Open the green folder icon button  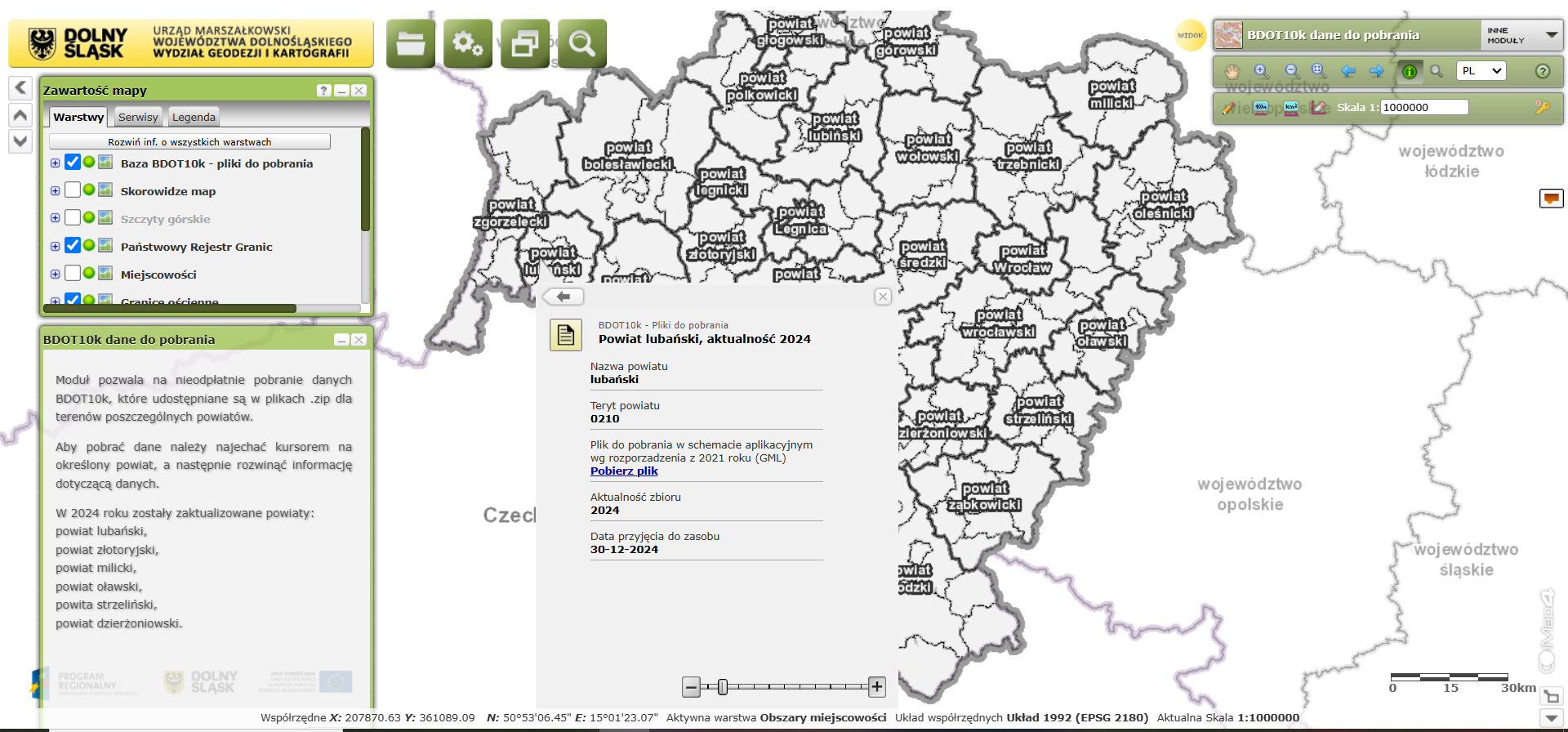click(x=410, y=43)
